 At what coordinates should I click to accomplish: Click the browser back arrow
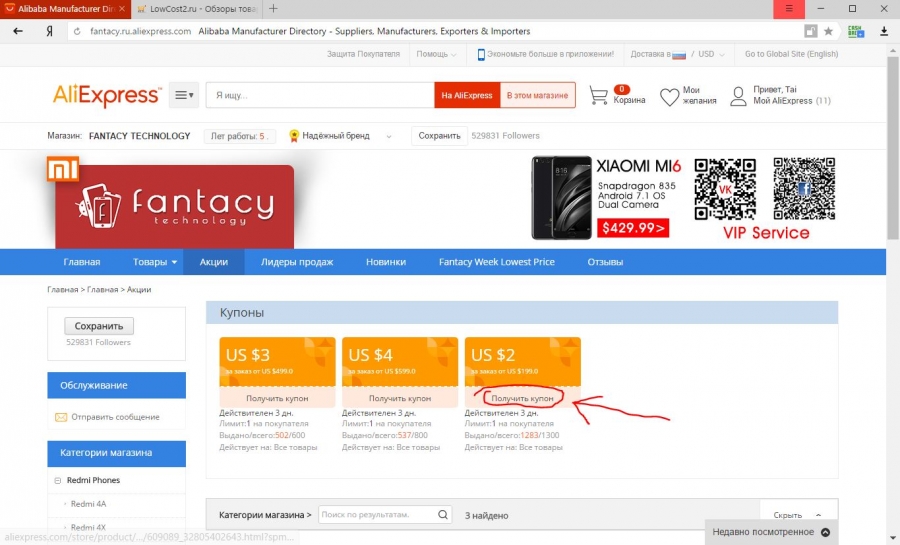18,31
